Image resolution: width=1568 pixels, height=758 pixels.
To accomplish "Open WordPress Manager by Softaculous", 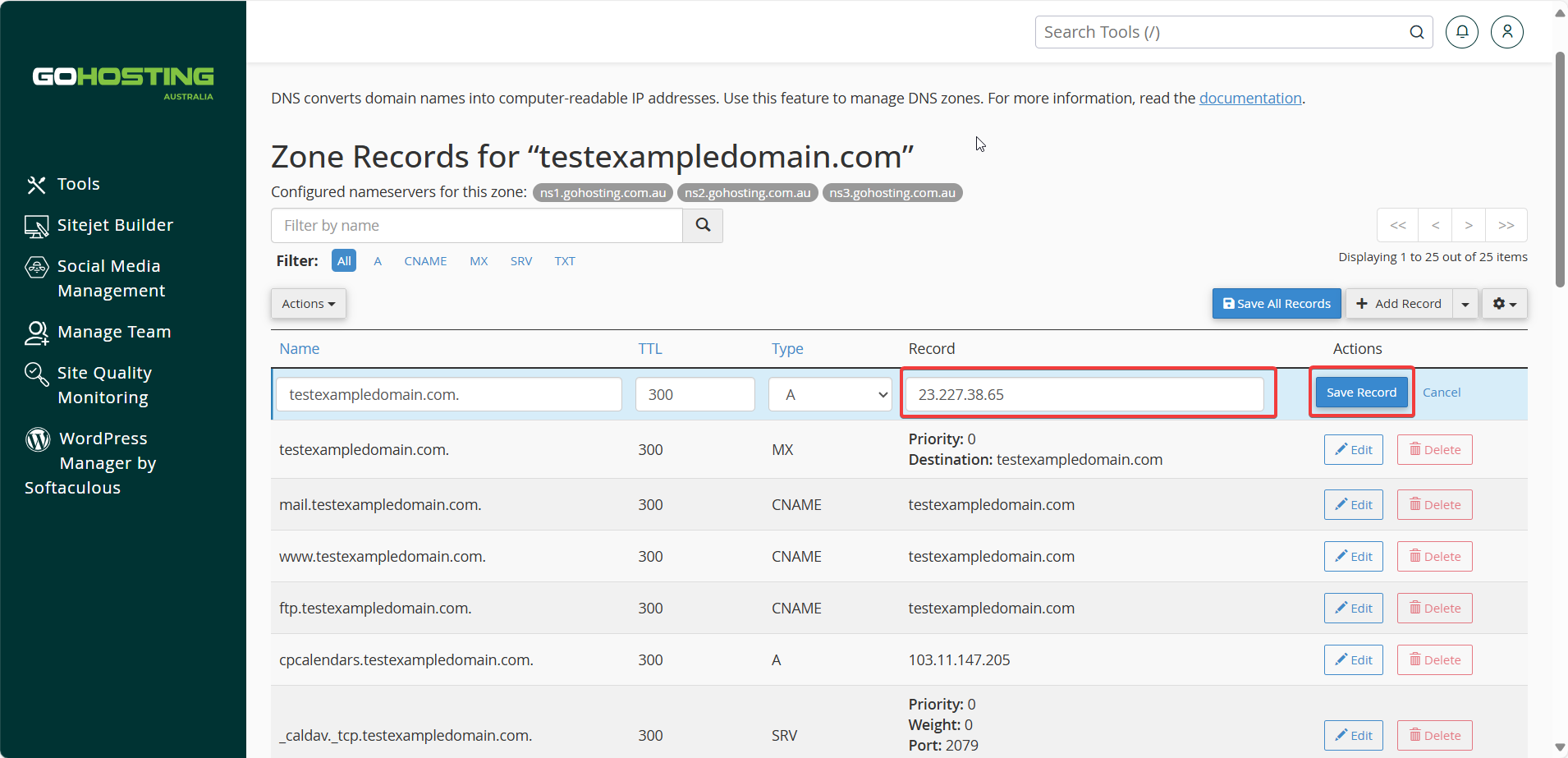I will pyautogui.click(x=90, y=463).
